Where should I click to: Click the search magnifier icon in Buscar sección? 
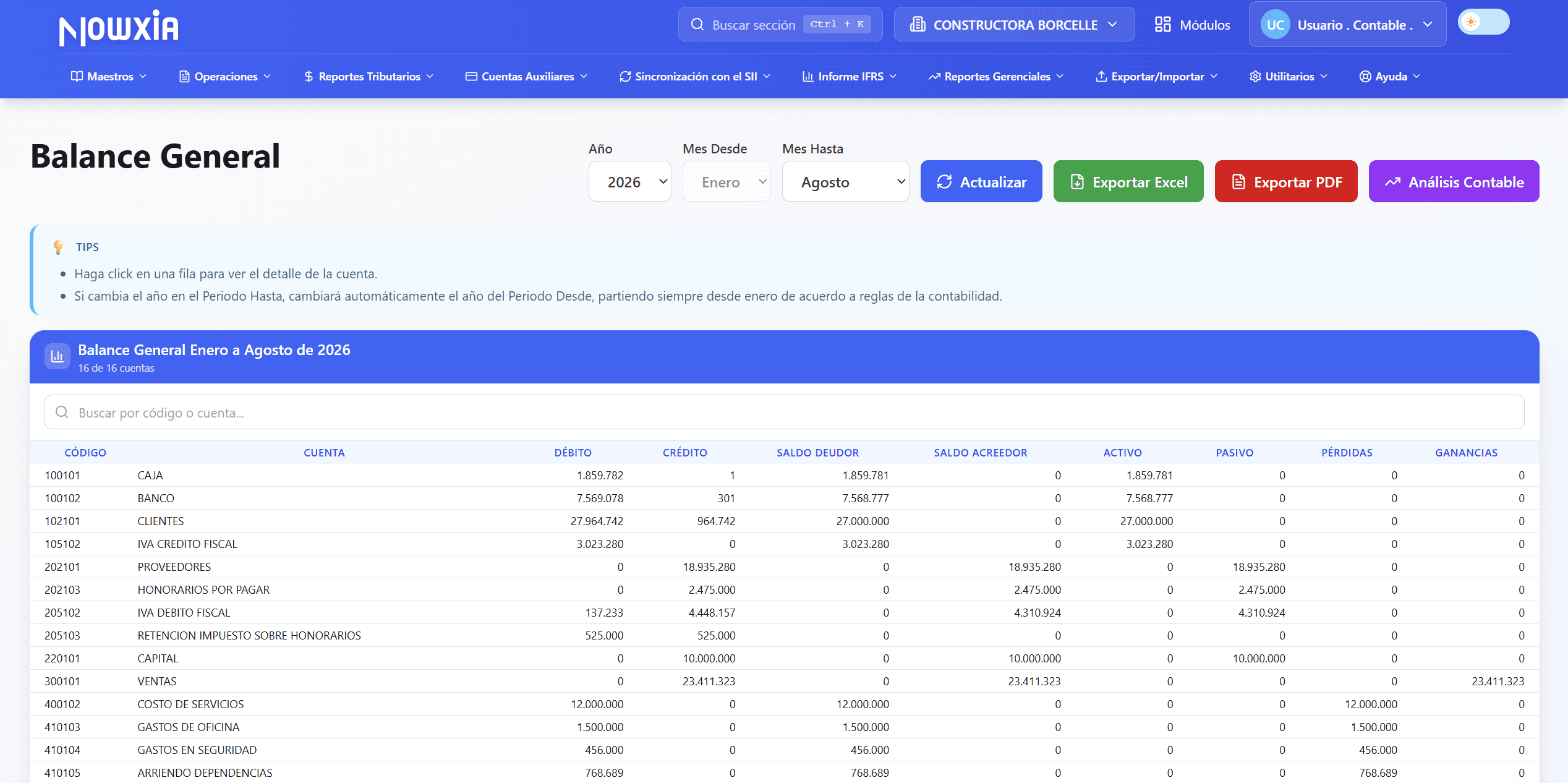click(697, 25)
